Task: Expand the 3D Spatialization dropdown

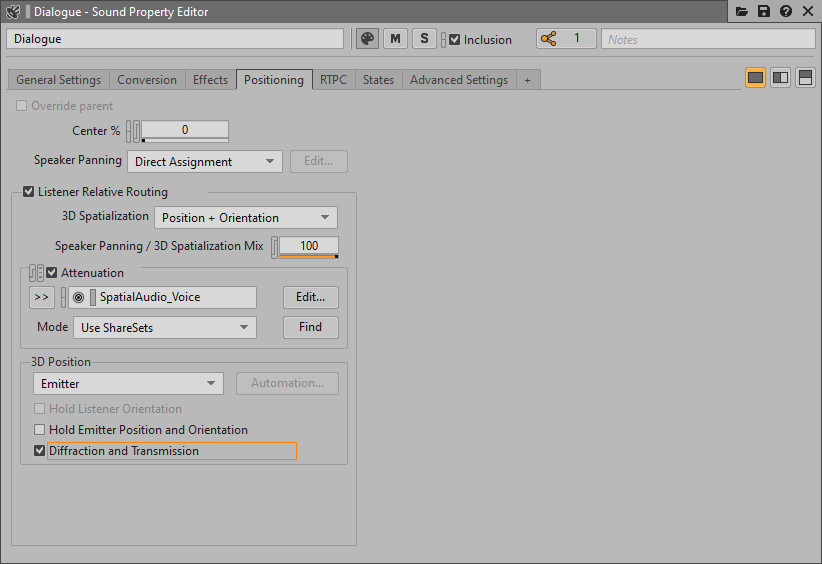Action: (245, 218)
